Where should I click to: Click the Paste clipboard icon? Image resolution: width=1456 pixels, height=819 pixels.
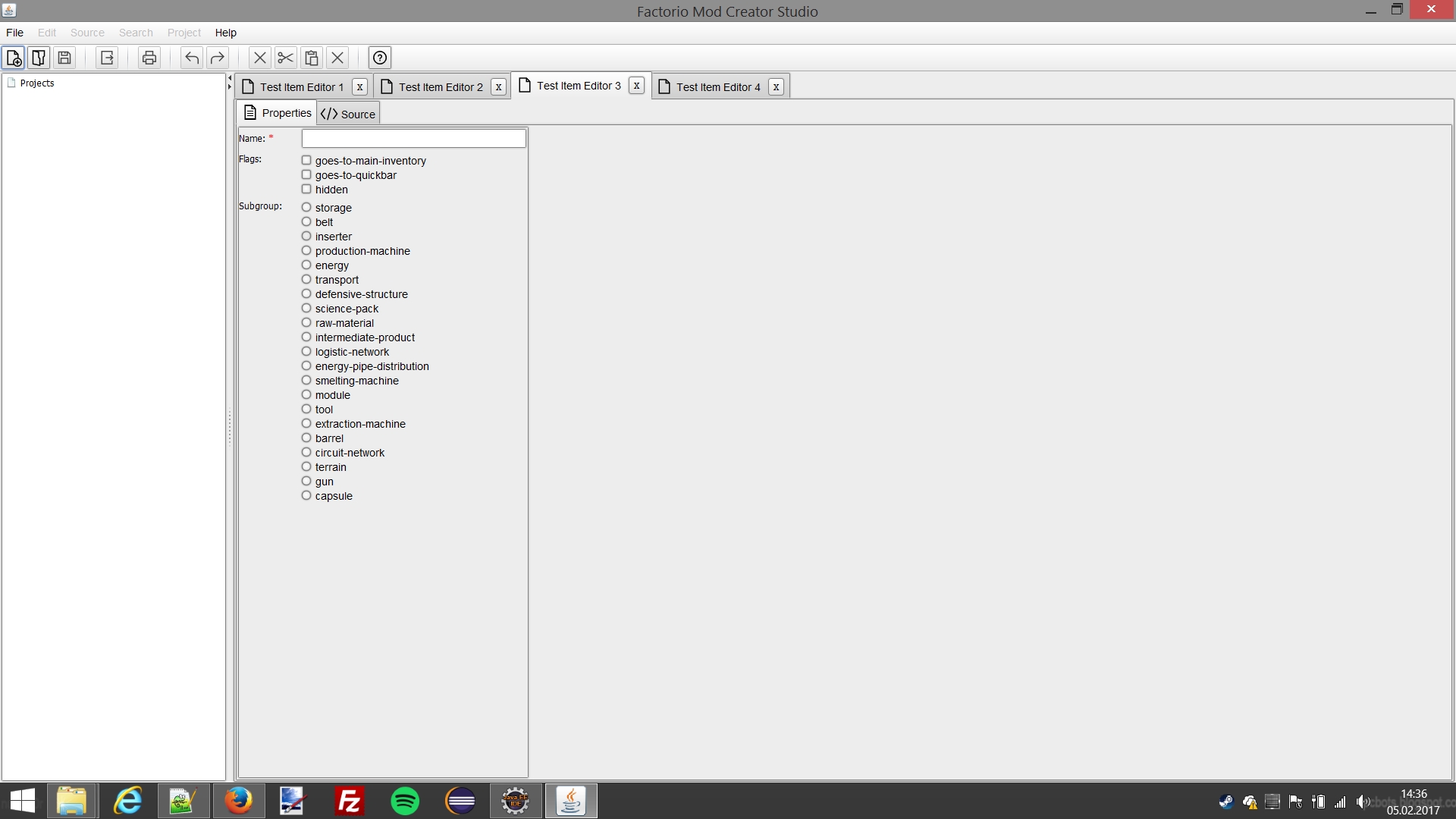312,58
